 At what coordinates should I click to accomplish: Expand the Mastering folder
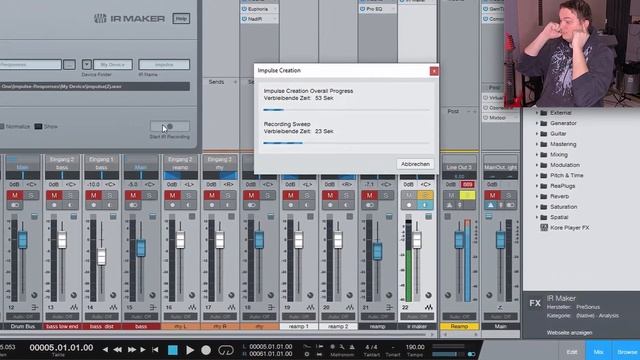(x=537, y=144)
